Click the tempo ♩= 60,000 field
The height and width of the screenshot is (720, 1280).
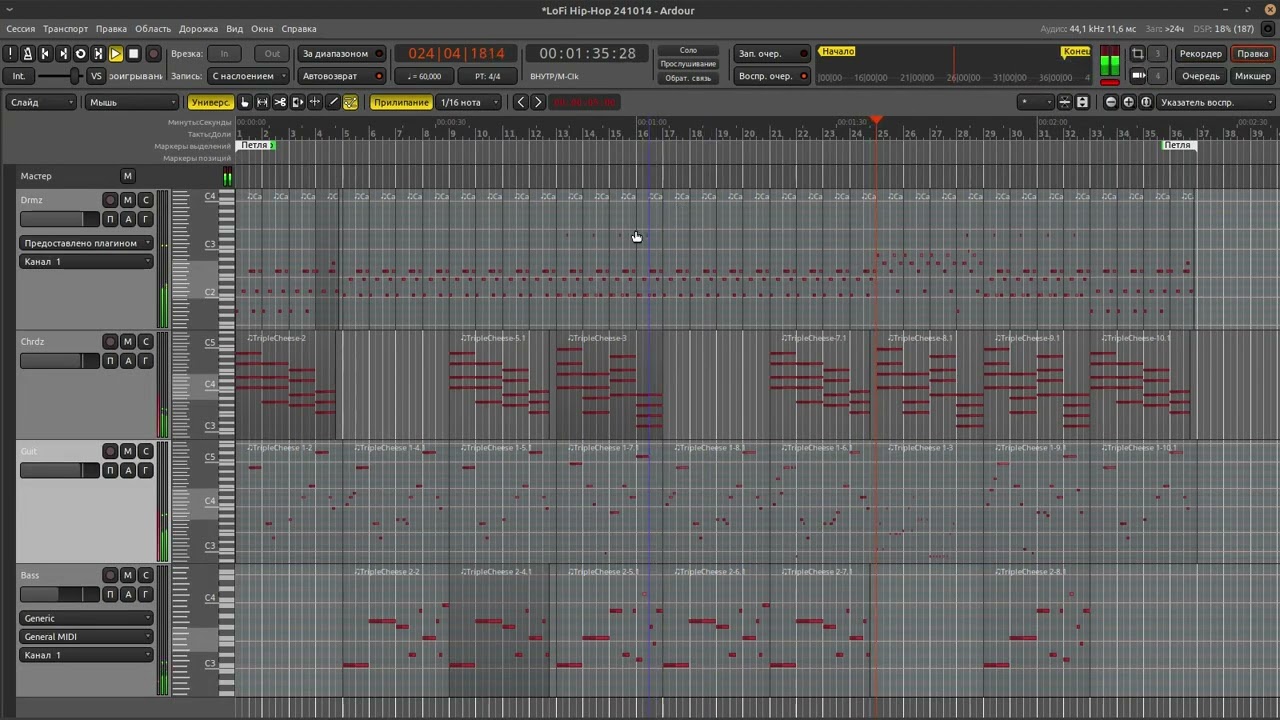click(x=425, y=76)
